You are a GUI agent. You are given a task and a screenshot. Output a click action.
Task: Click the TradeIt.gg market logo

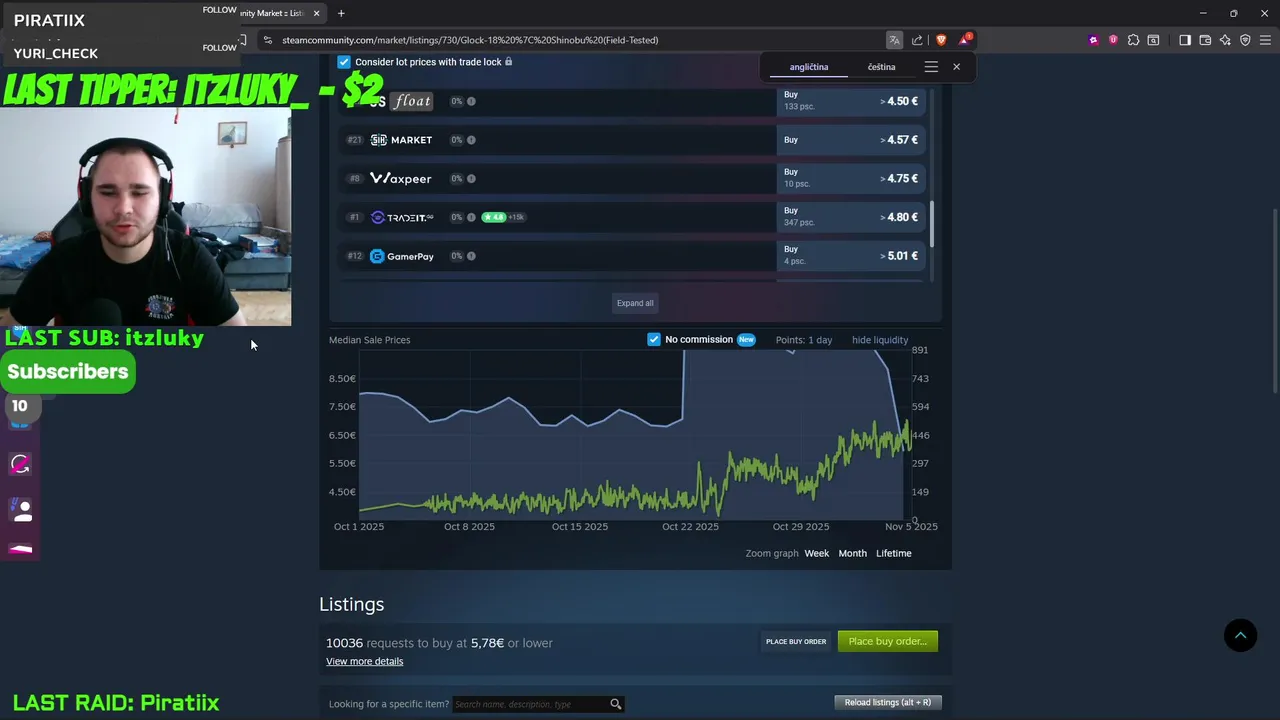(x=402, y=217)
